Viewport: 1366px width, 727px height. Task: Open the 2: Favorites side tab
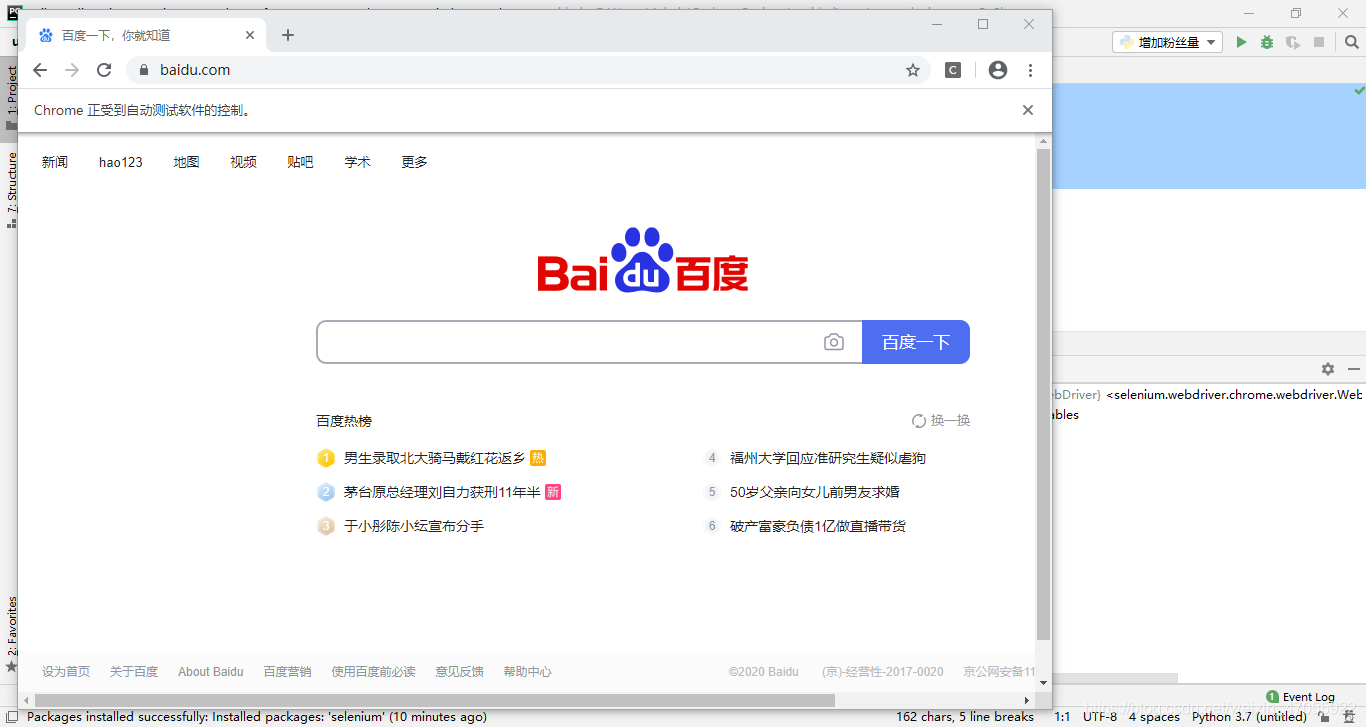click(11, 633)
